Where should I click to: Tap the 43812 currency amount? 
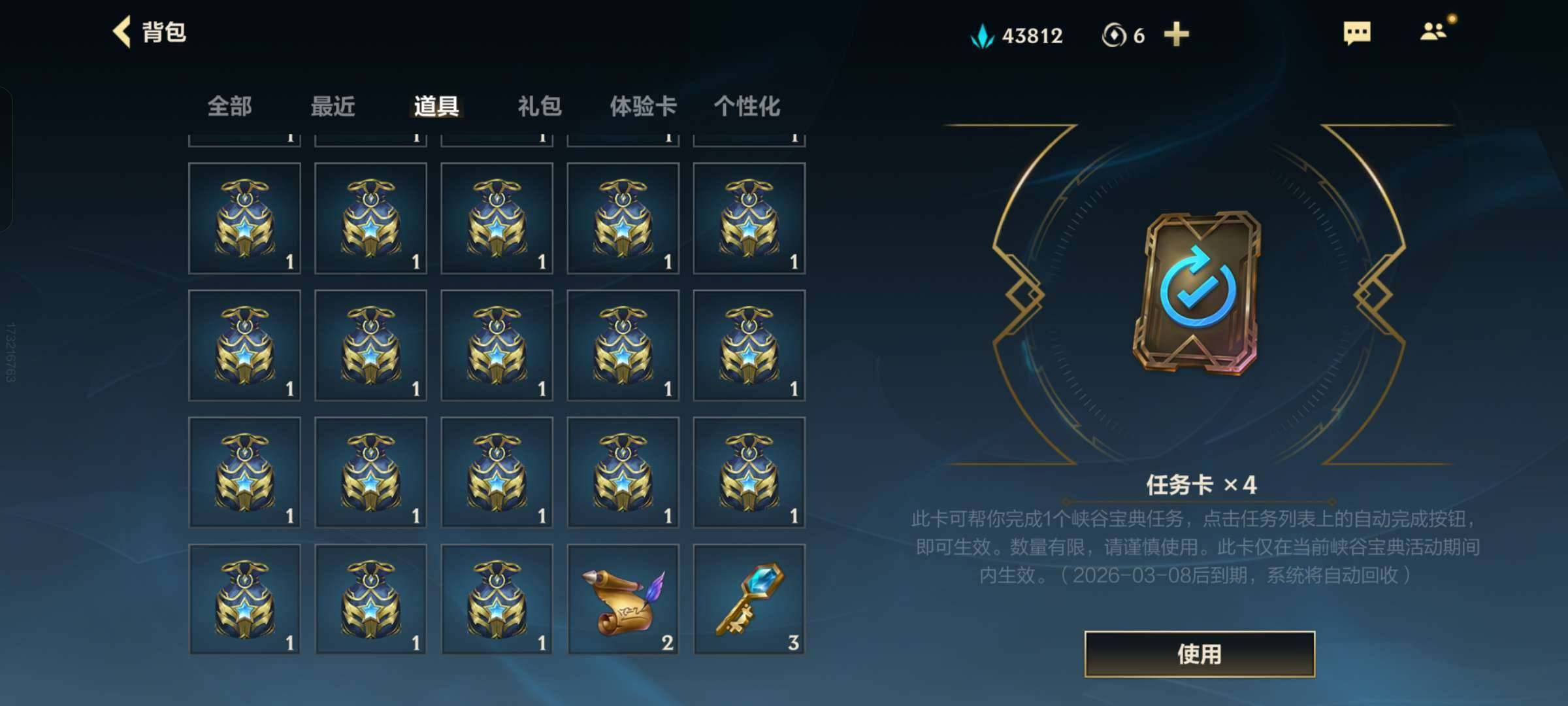(x=1032, y=36)
